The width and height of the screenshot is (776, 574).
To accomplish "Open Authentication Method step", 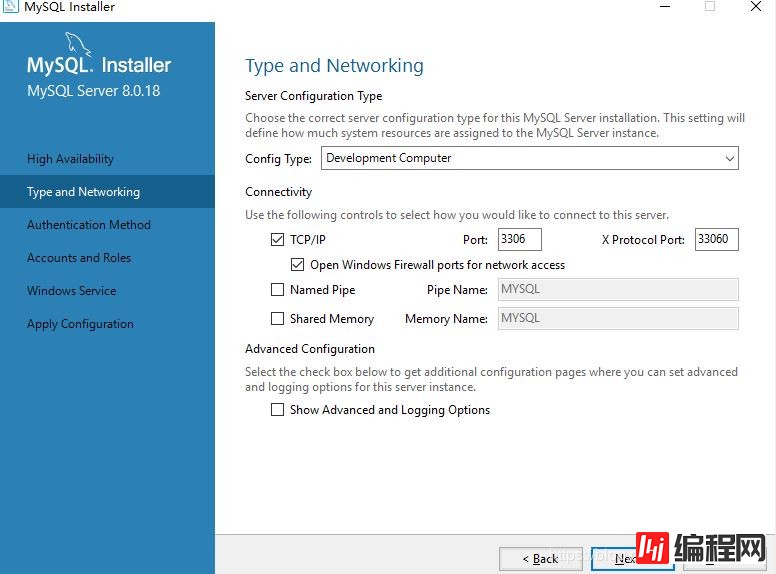I will [x=89, y=225].
